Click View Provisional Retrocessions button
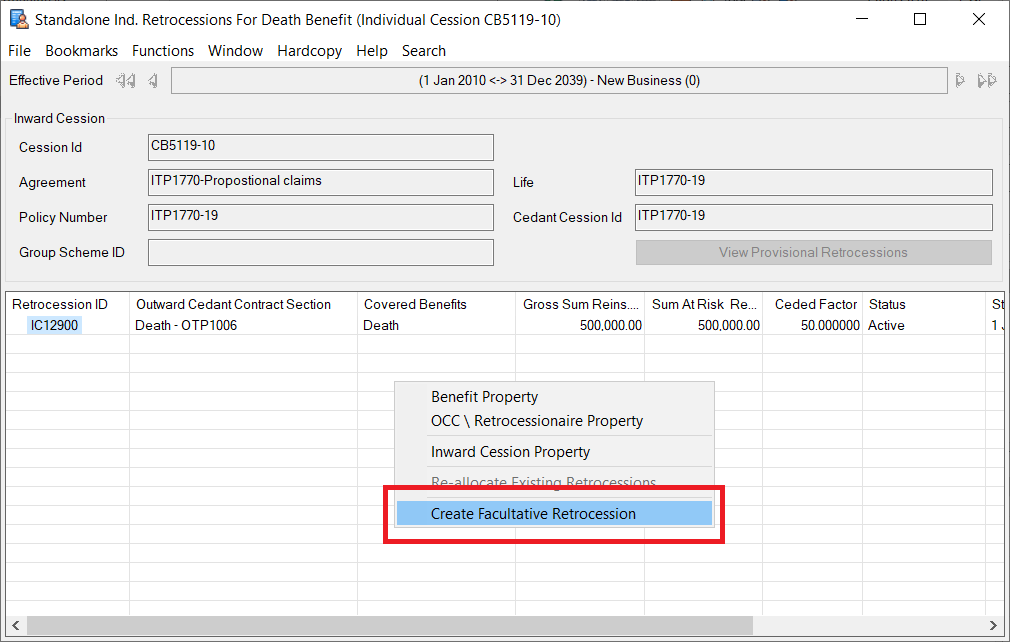Viewport: 1010px width, 642px height. 813,253
